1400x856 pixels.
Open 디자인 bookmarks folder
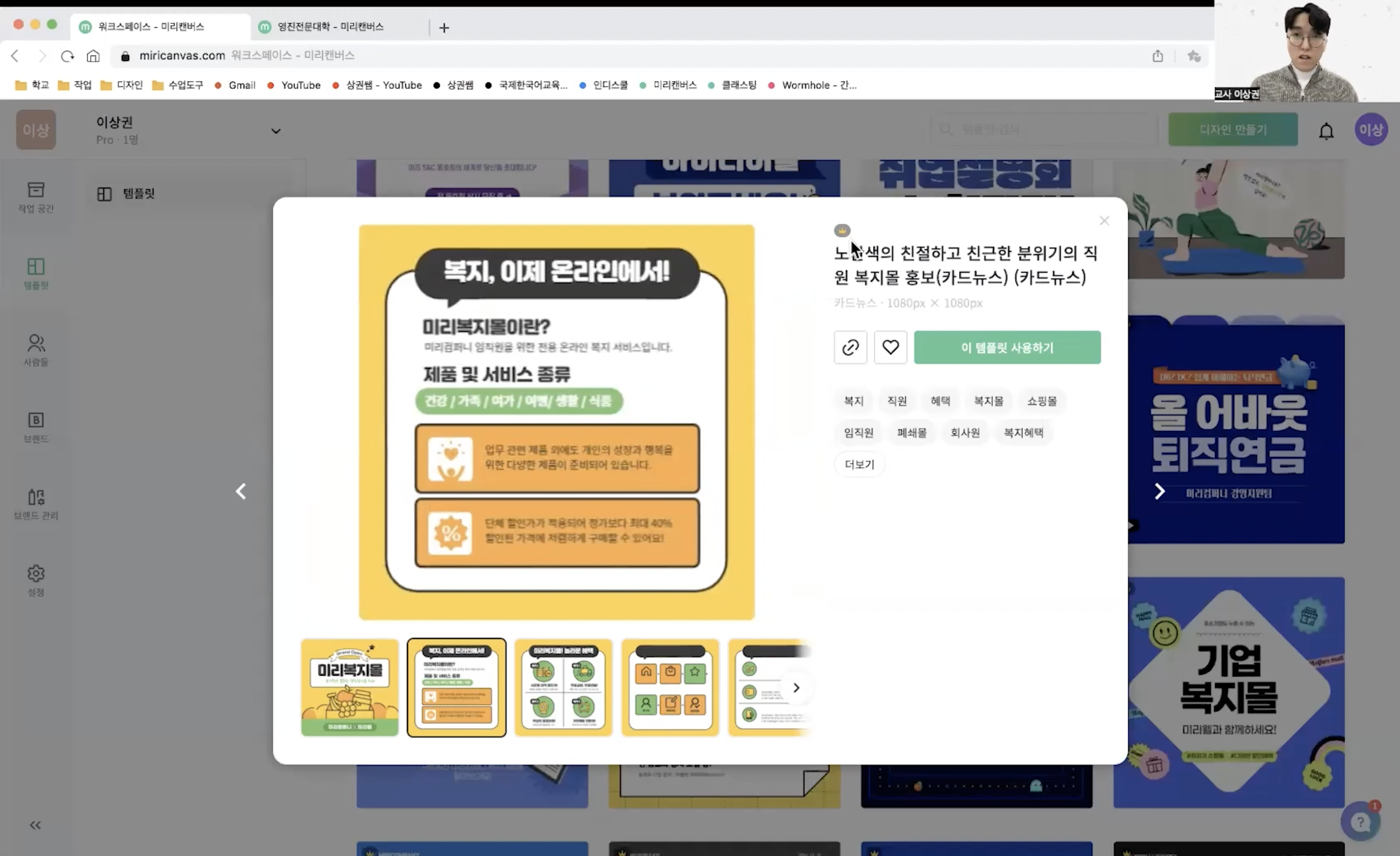click(x=122, y=85)
